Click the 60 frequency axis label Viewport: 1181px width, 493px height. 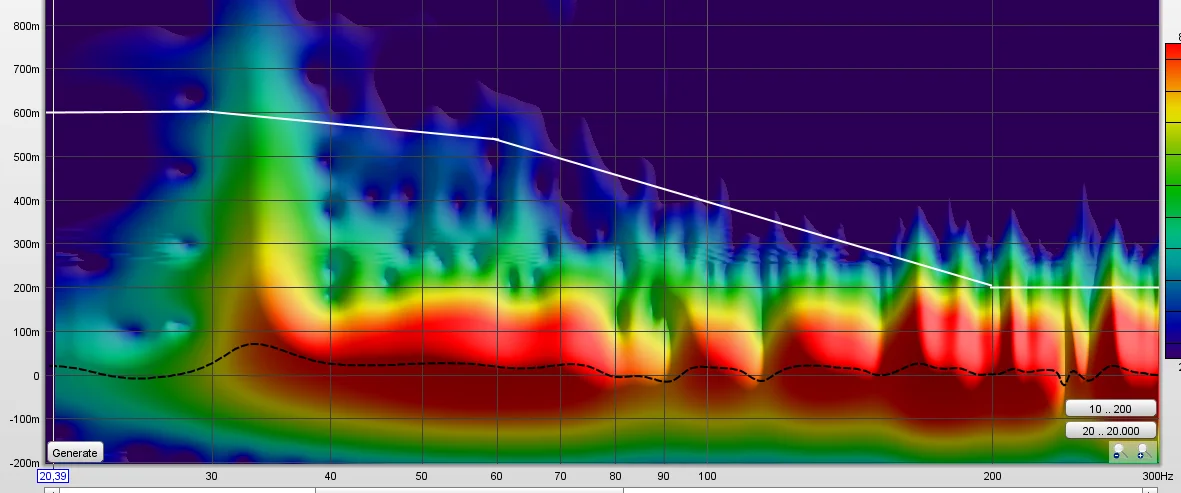click(497, 476)
